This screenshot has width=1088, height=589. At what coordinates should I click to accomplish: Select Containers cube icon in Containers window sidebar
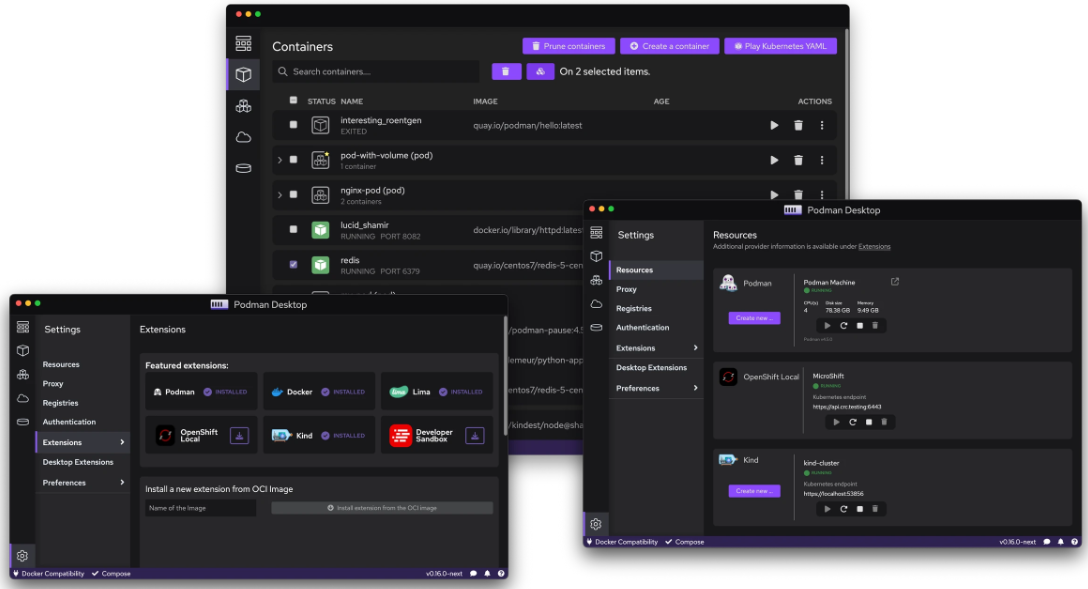tap(244, 74)
